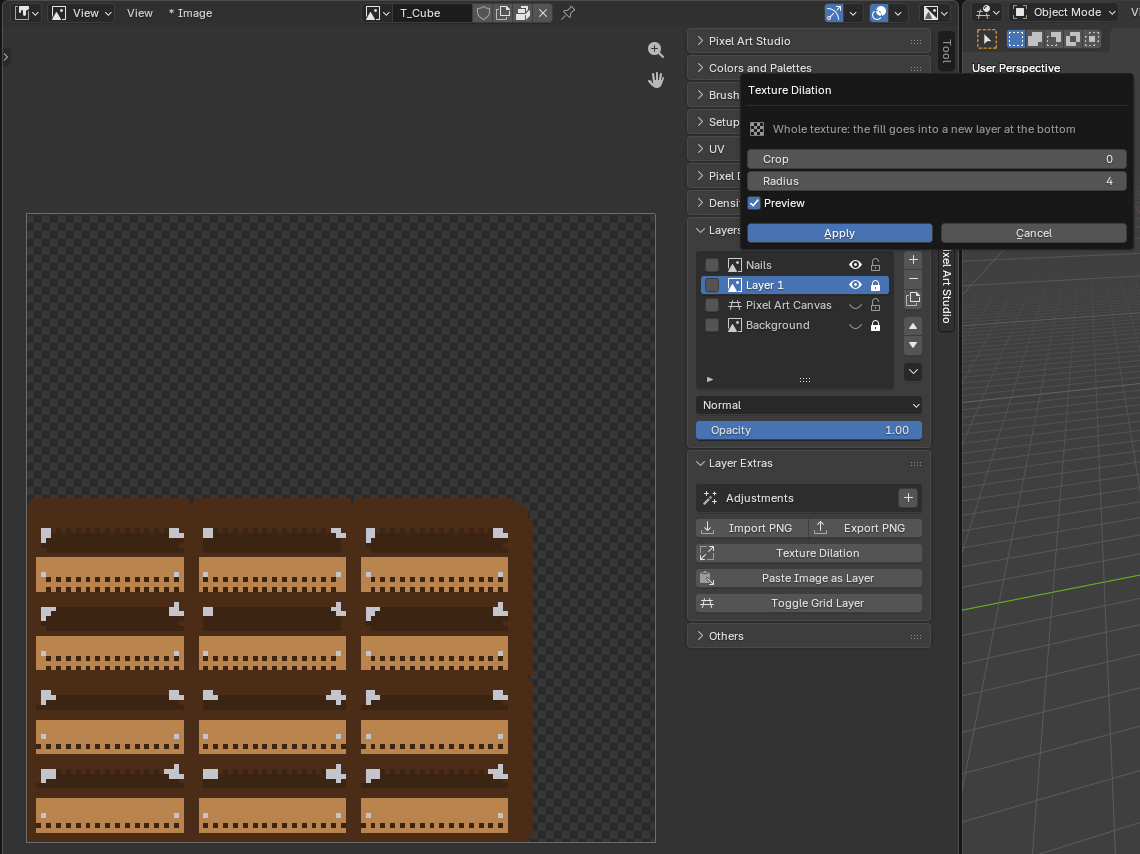Screen dimensions: 1140x854
Task: Open layer list extra options chevron
Action: [913, 371]
